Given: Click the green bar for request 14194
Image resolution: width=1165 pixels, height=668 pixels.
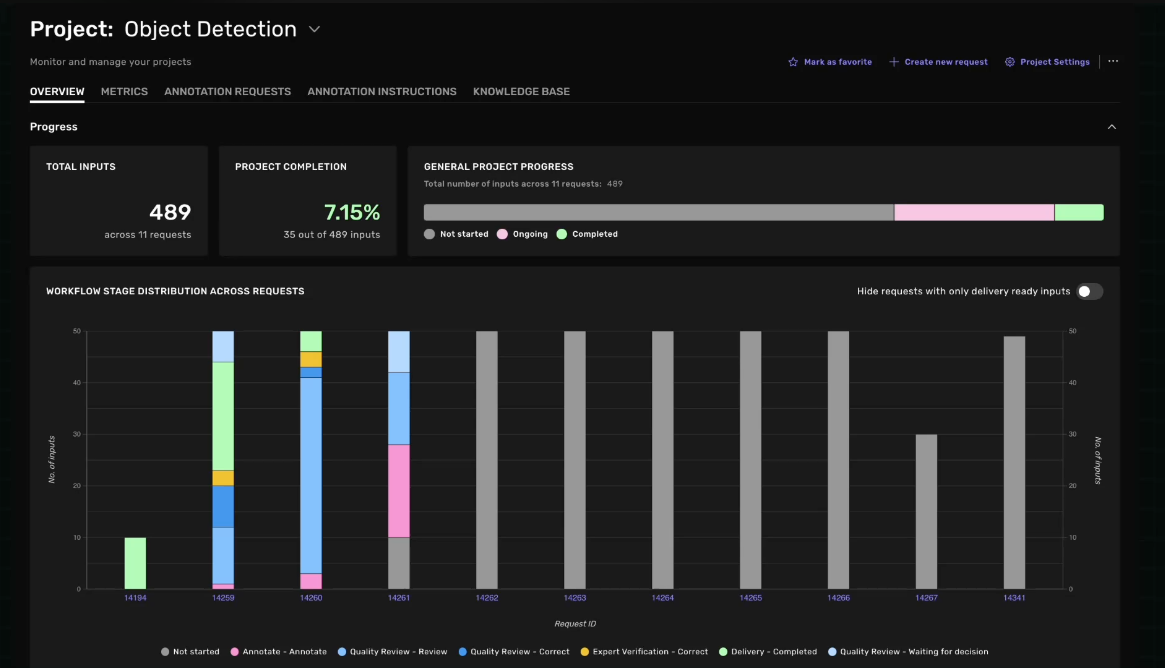Looking at the screenshot, I should point(135,563).
